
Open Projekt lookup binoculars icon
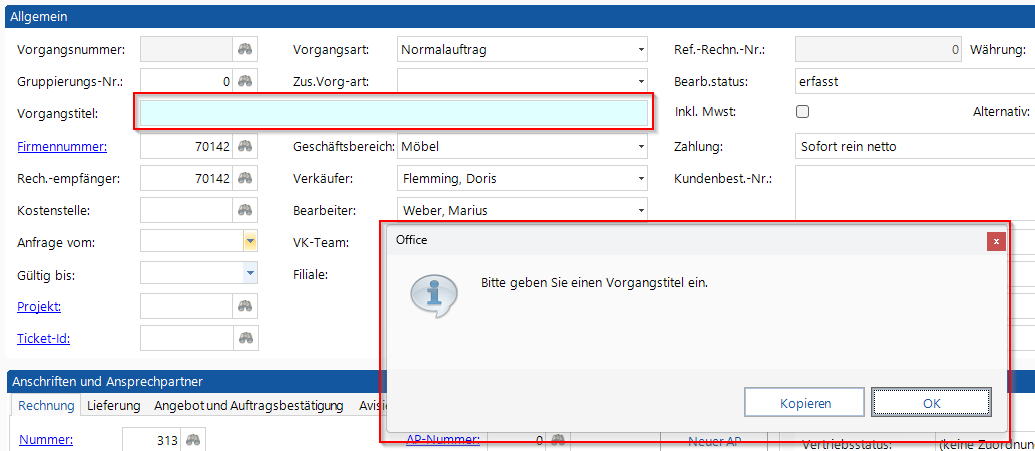[245, 306]
